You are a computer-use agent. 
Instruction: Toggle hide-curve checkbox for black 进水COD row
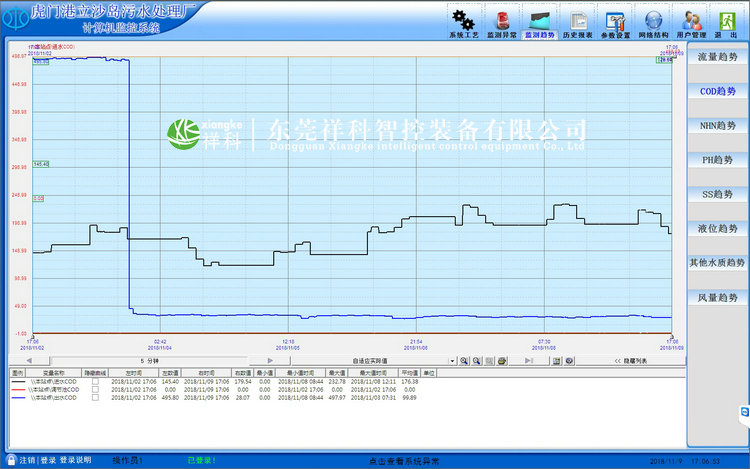(96, 382)
